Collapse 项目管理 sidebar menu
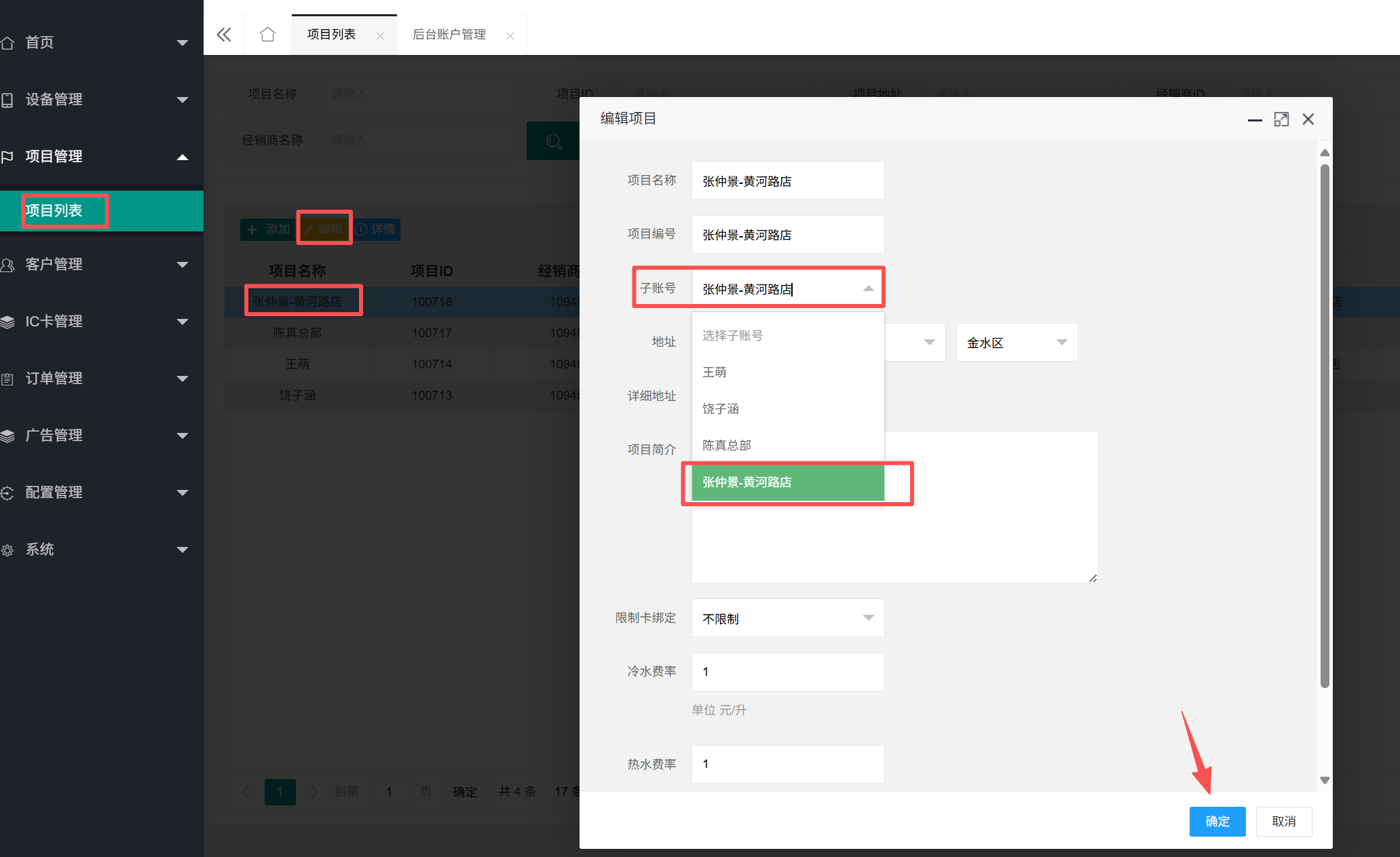This screenshot has height=857, width=1400. pos(102,156)
